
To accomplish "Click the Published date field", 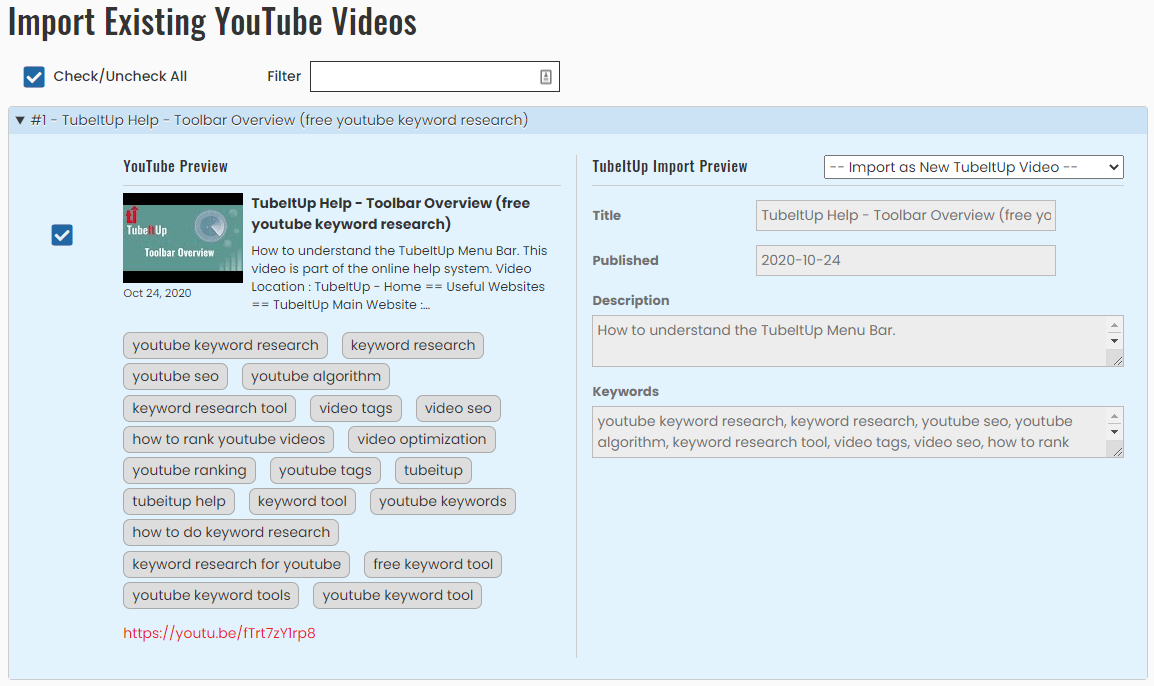I will click(905, 261).
